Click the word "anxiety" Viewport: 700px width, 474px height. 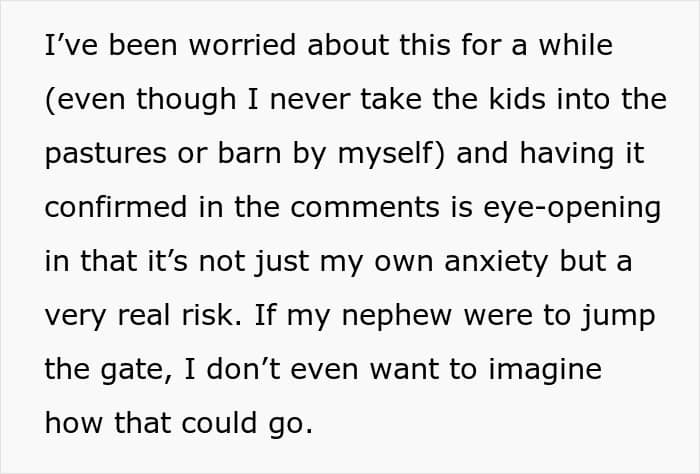click(496, 262)
